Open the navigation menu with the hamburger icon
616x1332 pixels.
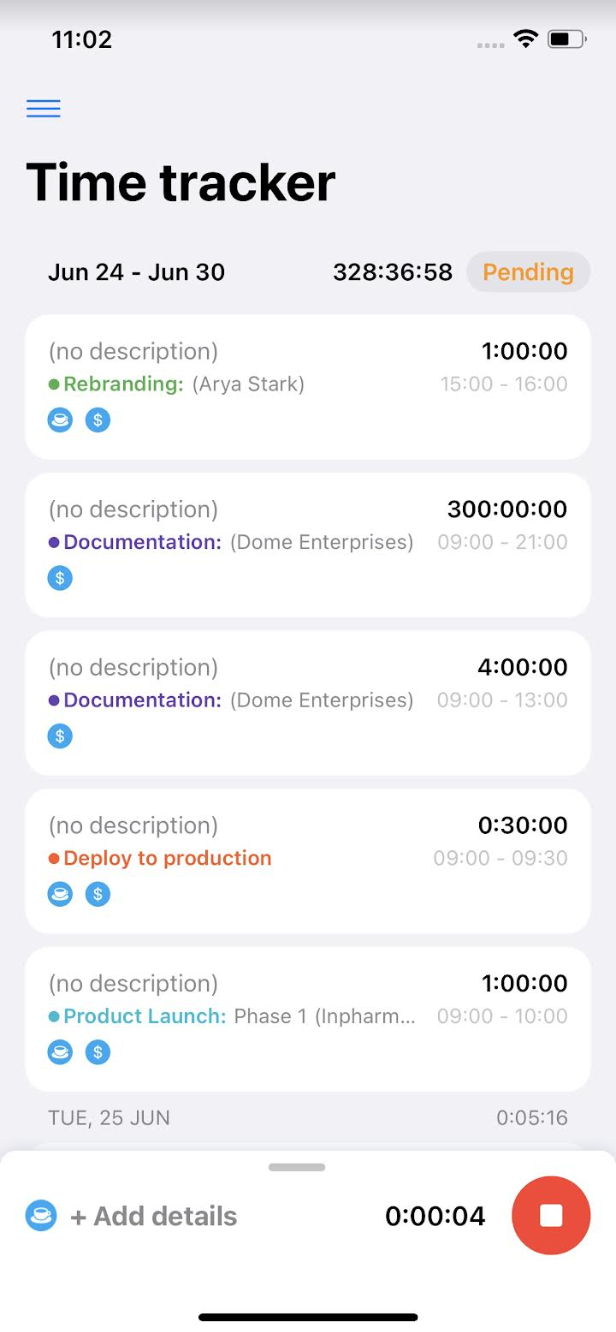click(43, 108)
